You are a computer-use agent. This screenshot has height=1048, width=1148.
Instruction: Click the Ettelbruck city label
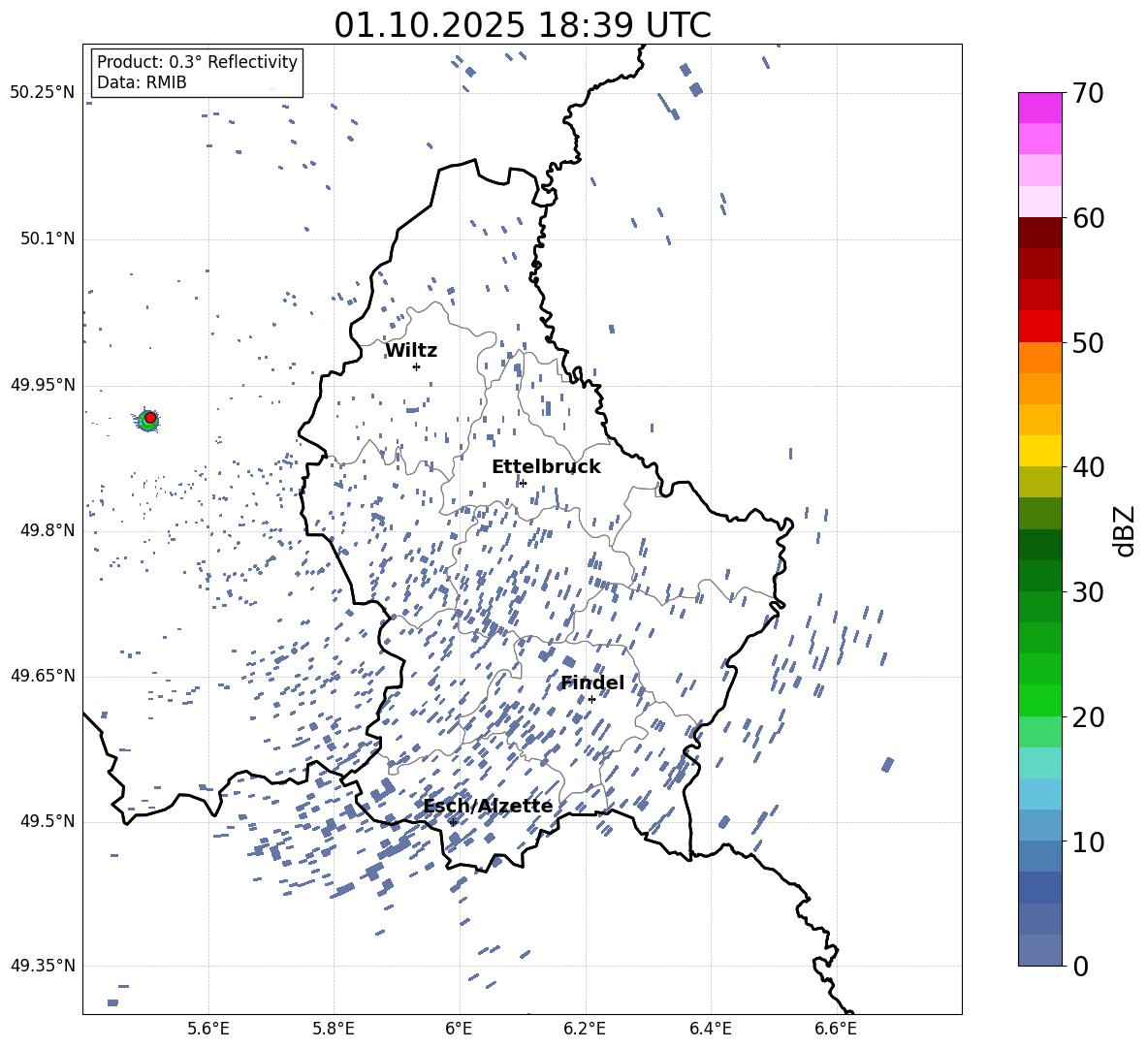click(x=546, y=467)
